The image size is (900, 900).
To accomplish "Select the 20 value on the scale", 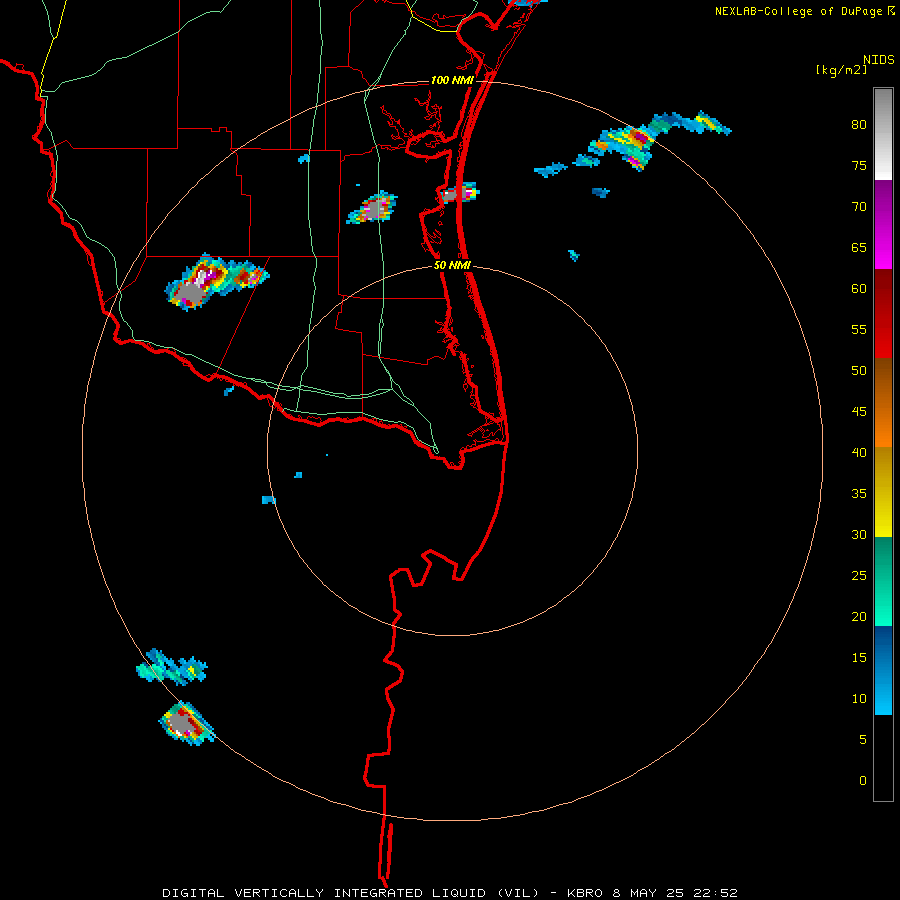I will (859, 616).
